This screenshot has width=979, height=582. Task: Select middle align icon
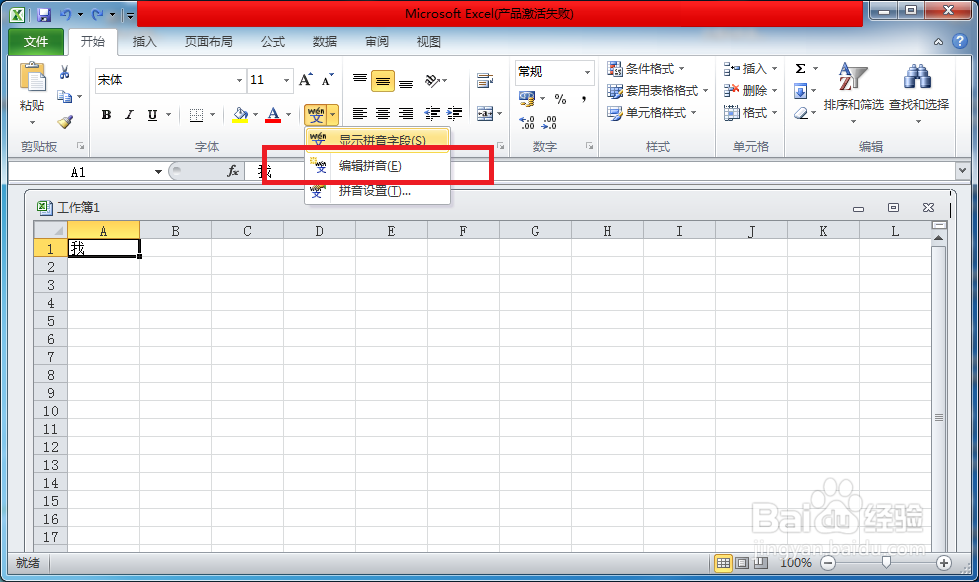click(x=383, y=81)
